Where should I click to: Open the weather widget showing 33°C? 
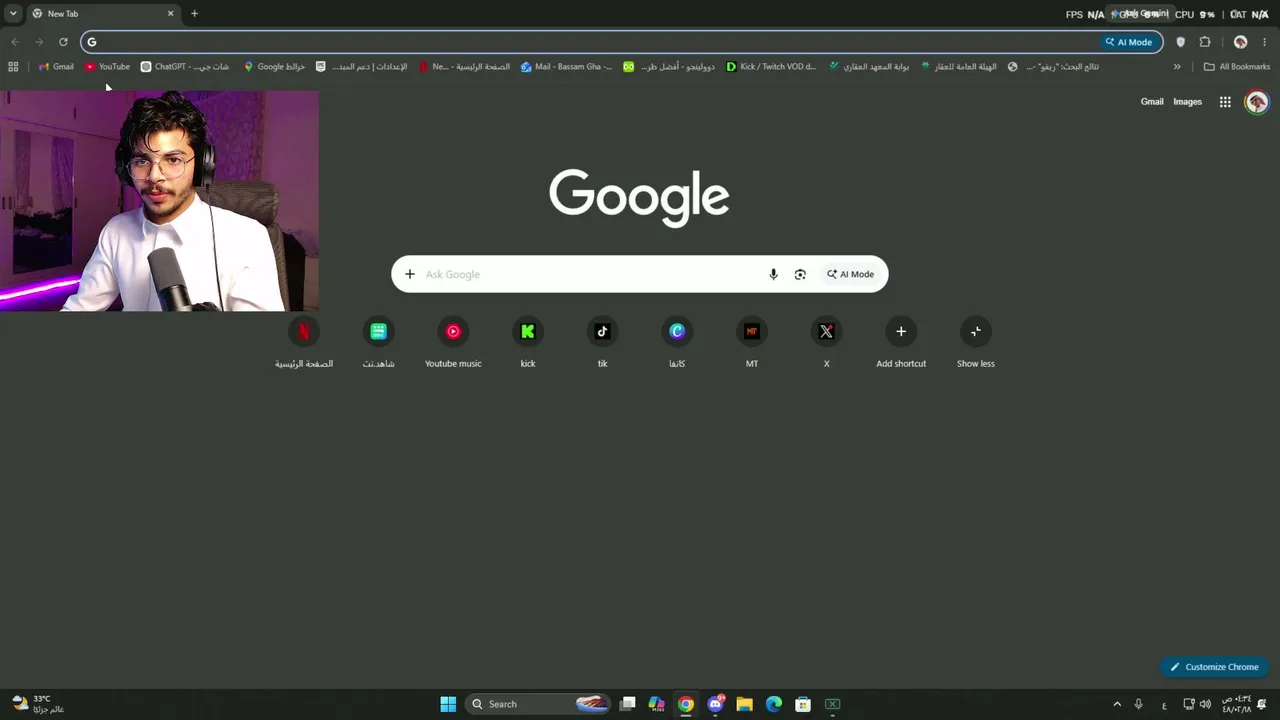37,704
